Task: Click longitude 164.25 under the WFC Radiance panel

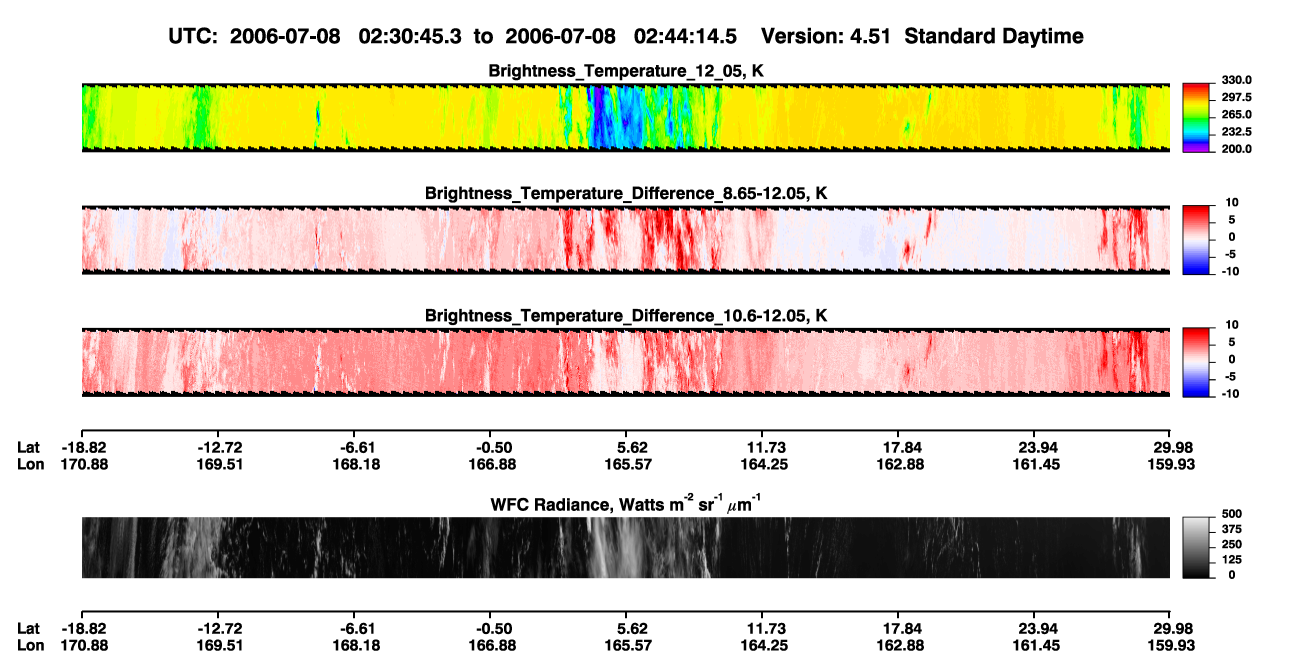Action: pos(765,646)
